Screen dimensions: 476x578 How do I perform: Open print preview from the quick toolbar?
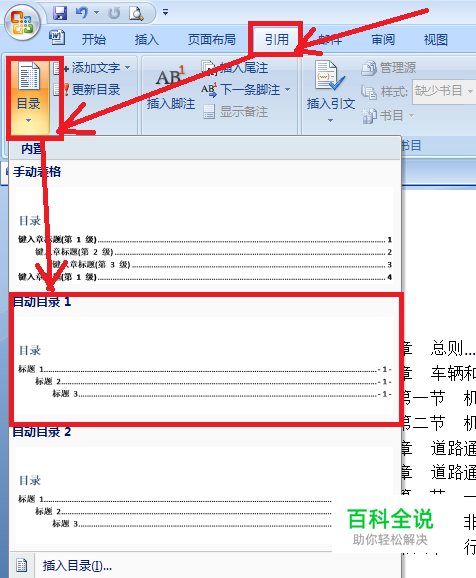coord(136,13)
